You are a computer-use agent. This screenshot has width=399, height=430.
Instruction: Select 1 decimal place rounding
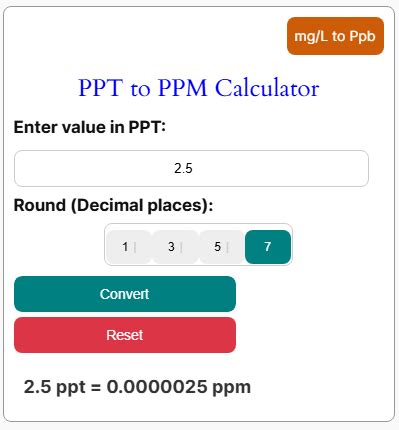click(129, 247)
